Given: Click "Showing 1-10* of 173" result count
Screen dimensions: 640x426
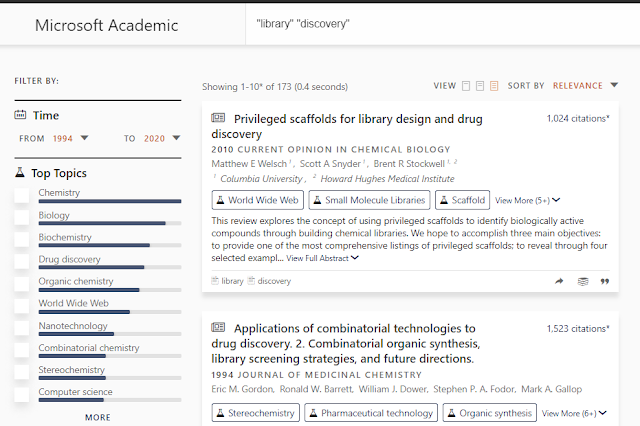Looking at the screenshot, I should click(x=275, y=87).
